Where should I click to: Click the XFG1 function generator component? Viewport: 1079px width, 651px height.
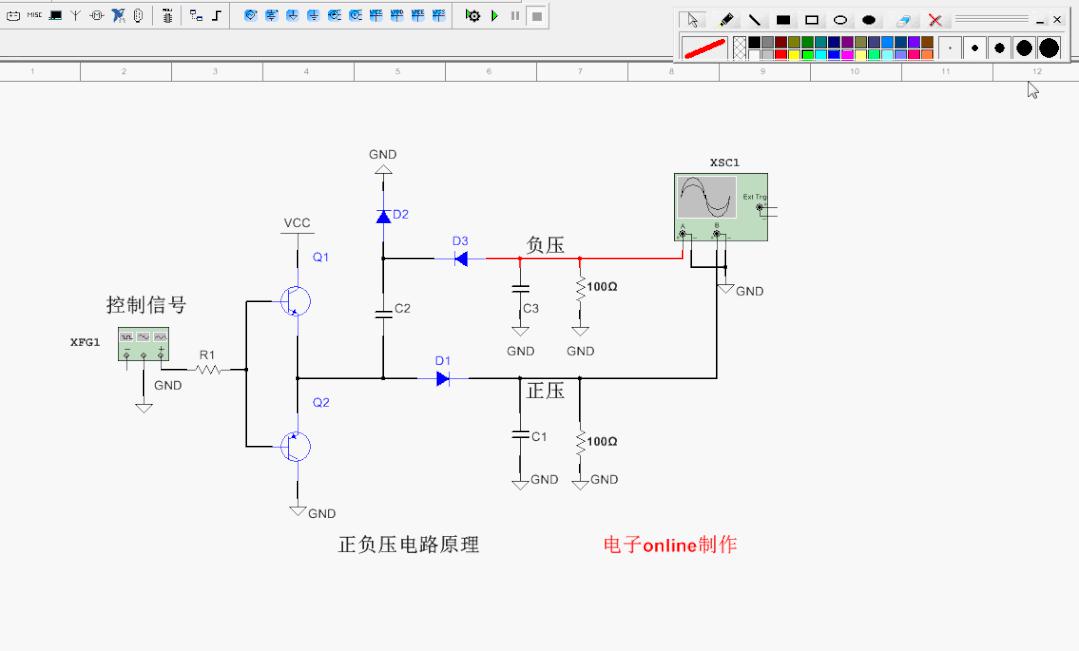(144, 343)
